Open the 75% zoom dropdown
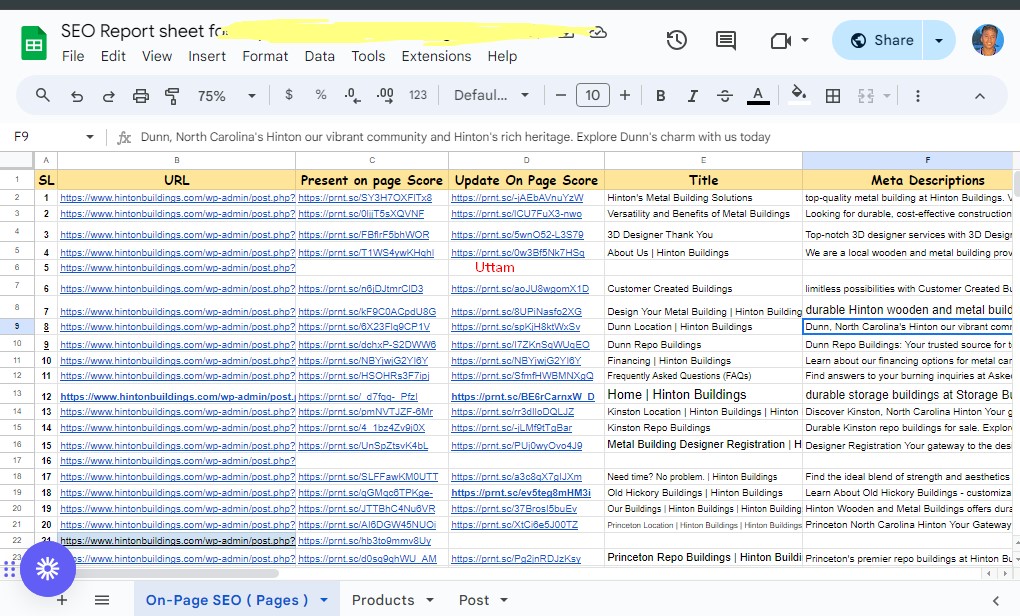Screen dimensions: 1020x616 226,96
